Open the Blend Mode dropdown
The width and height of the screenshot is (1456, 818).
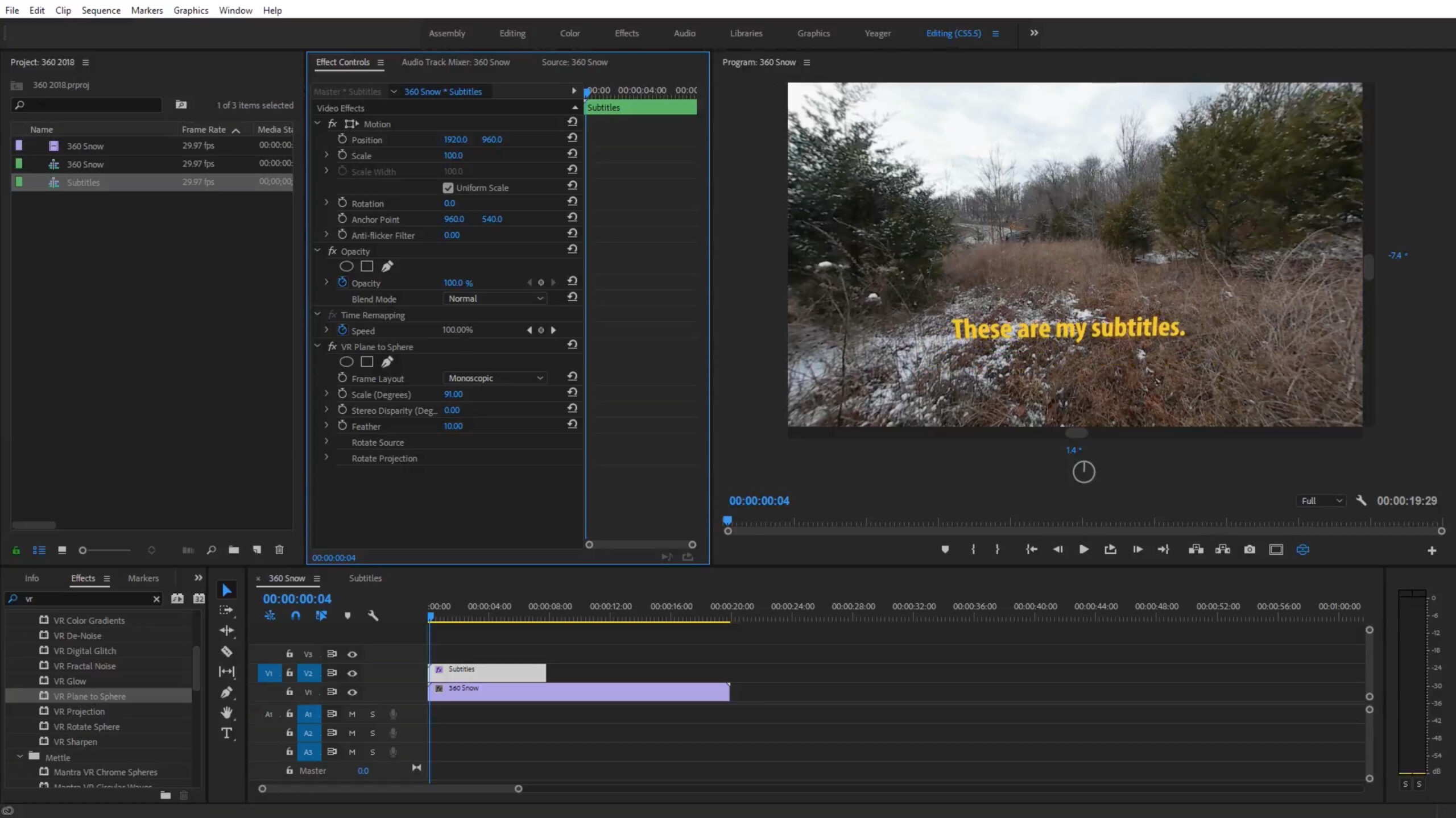(x=494, y=298)
